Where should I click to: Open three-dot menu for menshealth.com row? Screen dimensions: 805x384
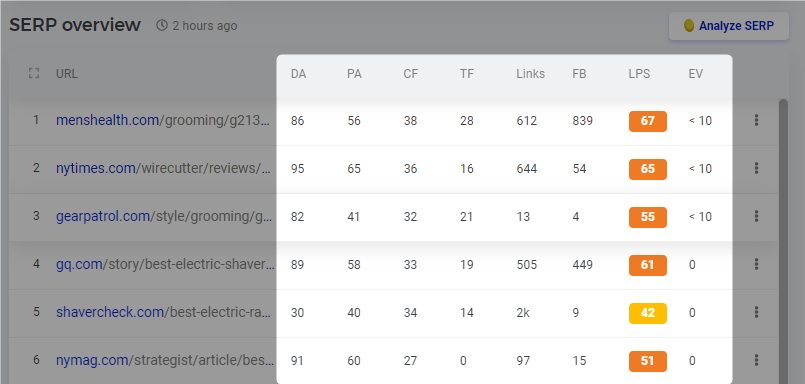click(x=756, y=121)
